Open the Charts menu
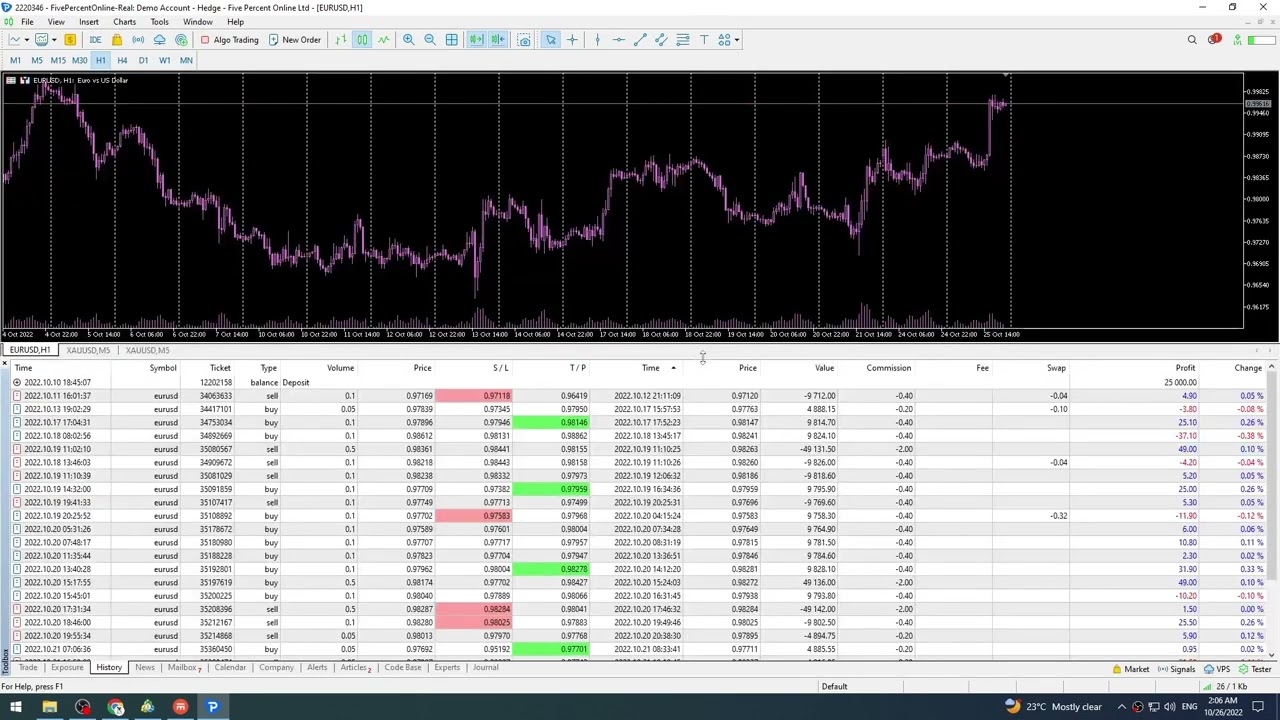The image size is (1280, 720). pyautogui.click(x=124, y=22)
